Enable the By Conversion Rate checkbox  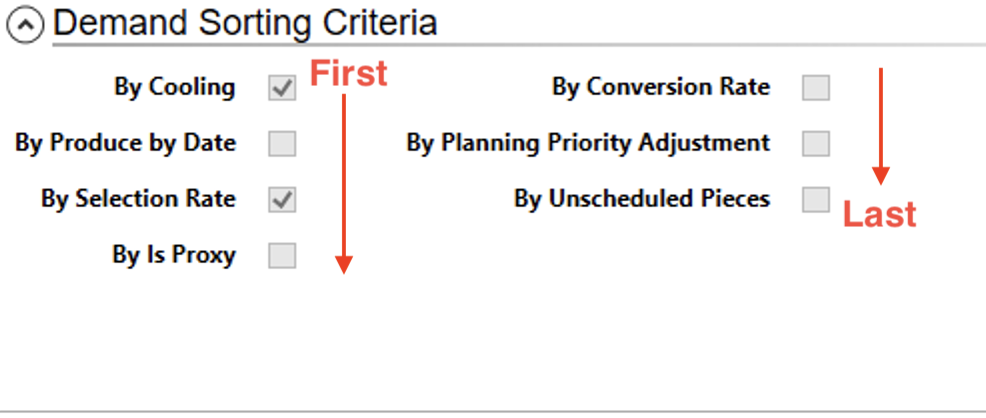[816, 88]
